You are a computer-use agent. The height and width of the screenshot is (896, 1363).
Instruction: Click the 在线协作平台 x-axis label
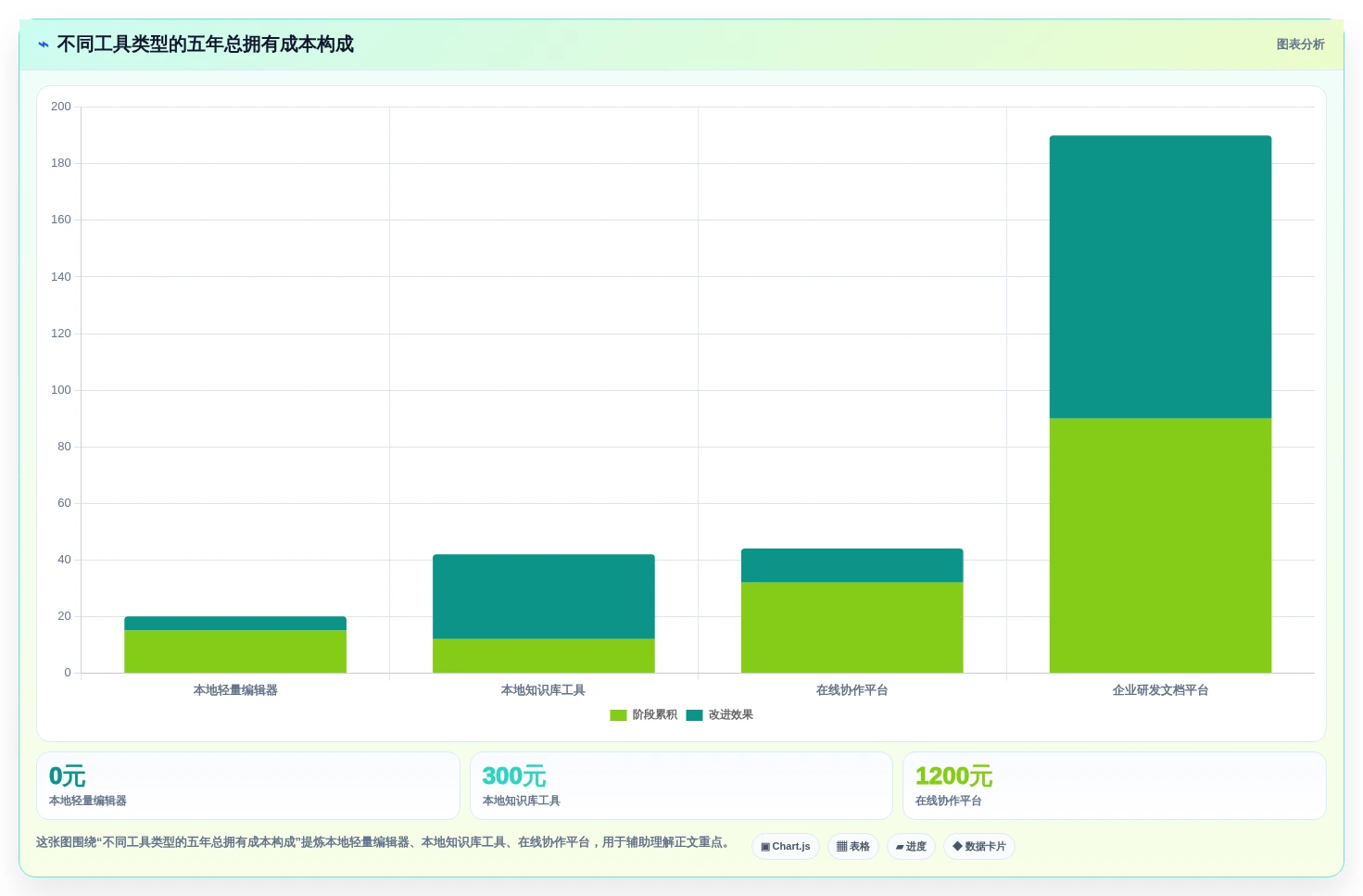pyautogui.click(x=852, y=690)
